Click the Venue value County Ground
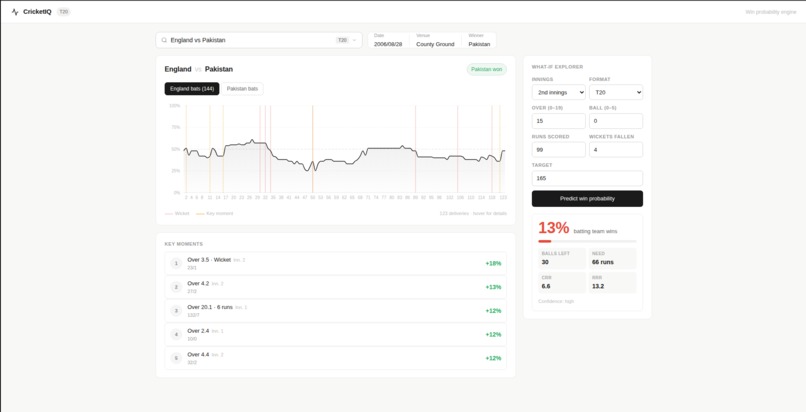The width and height of the screenshot is (806, 412). tap(435, 44)
